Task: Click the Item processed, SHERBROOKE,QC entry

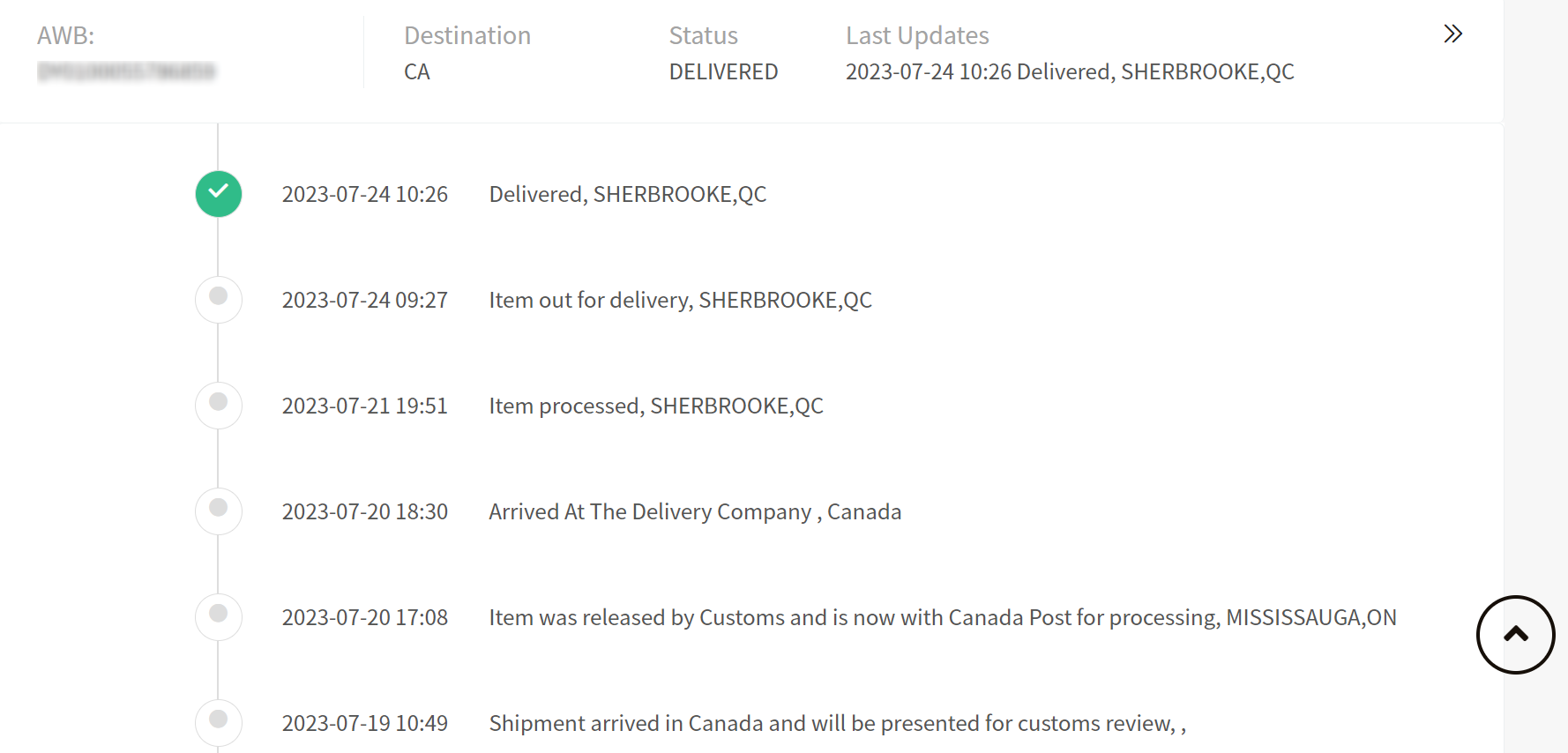Action: click(x=656, y=406)
